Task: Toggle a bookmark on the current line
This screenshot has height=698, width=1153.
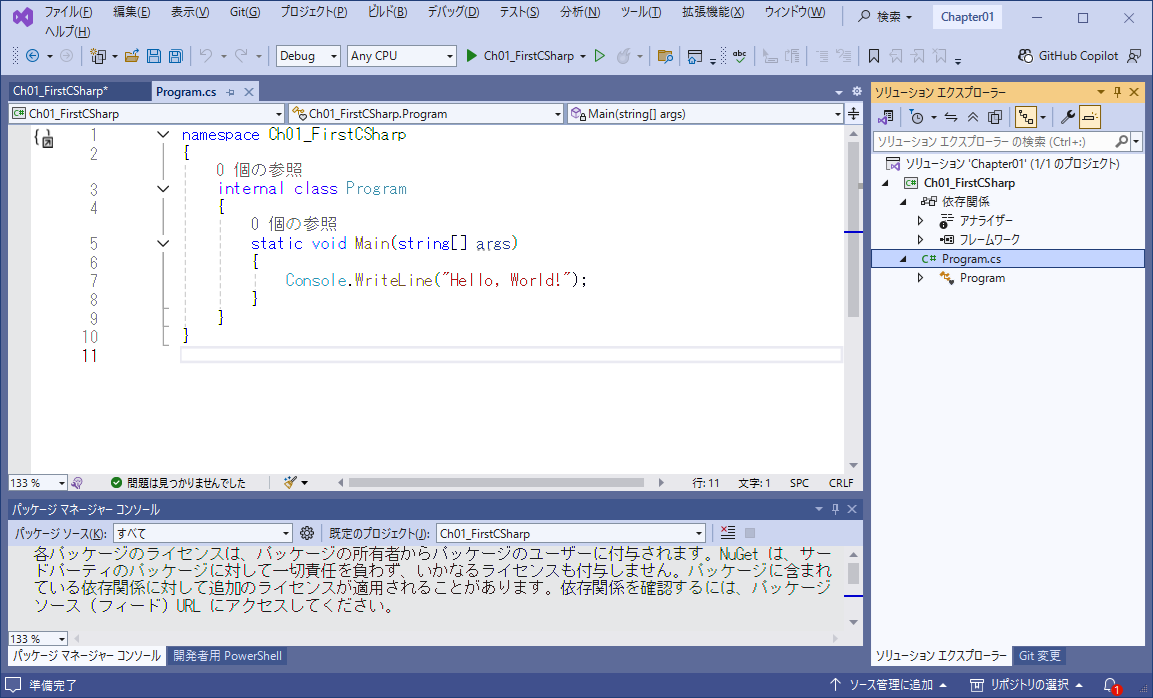Action: [x=874, y=56]
